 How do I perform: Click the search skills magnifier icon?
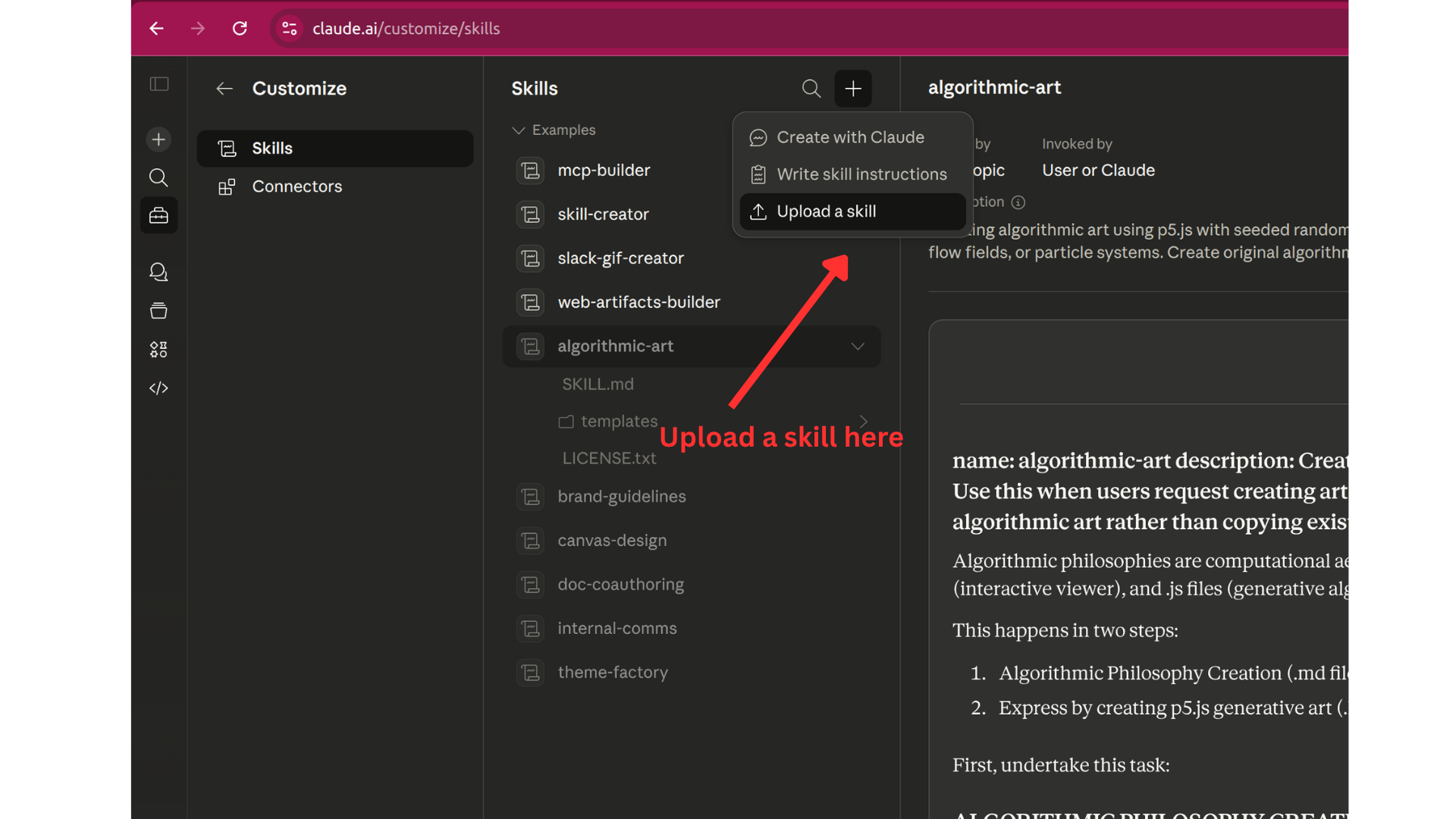click(x=811, y=89)
